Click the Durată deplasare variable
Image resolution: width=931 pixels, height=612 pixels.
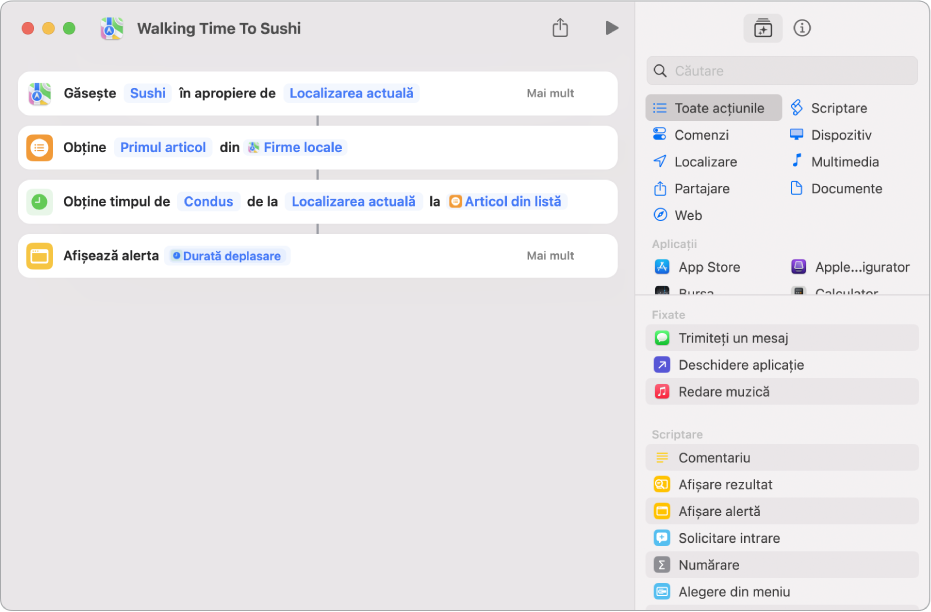[x=227, y=256]
